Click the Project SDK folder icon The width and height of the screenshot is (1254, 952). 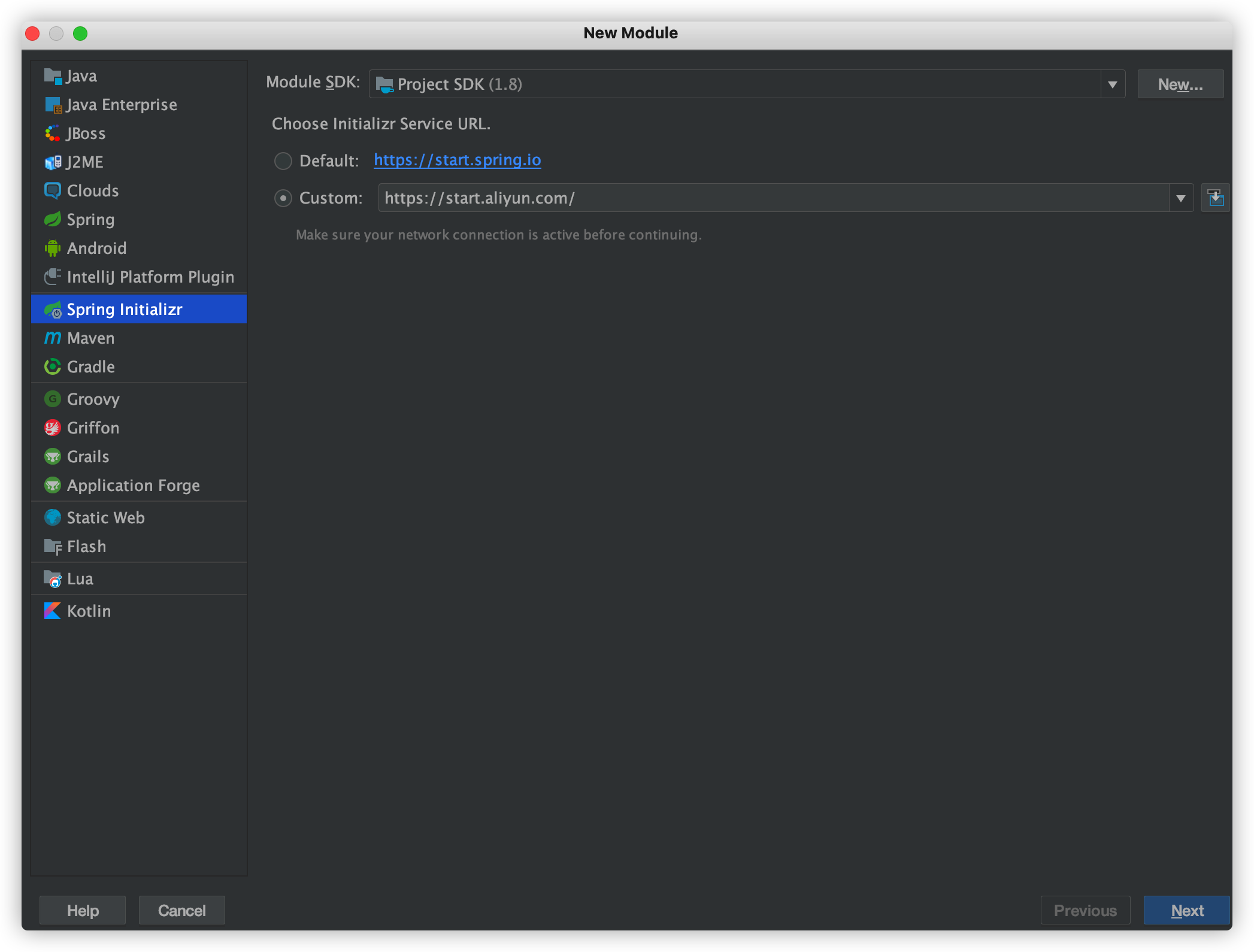pyautogui.click(x=384, y=85)
